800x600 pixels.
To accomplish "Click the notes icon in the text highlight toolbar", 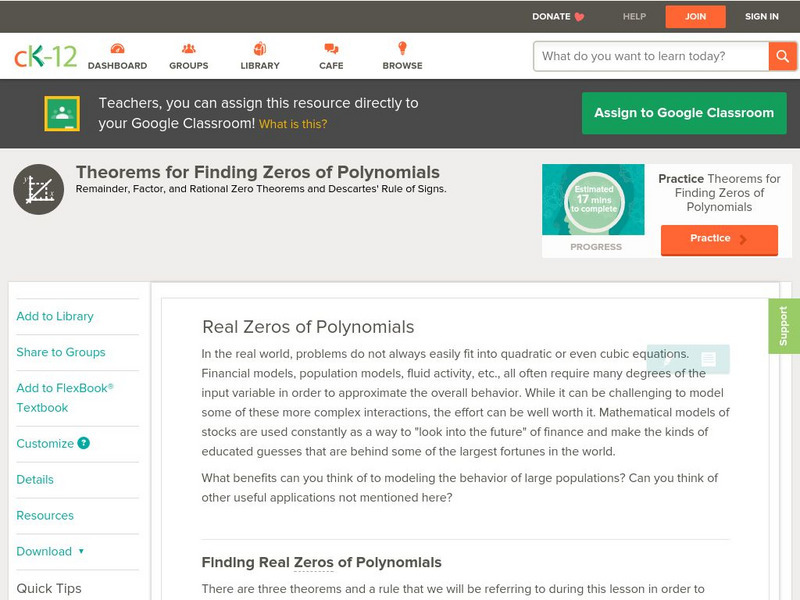I will point(708,359).
